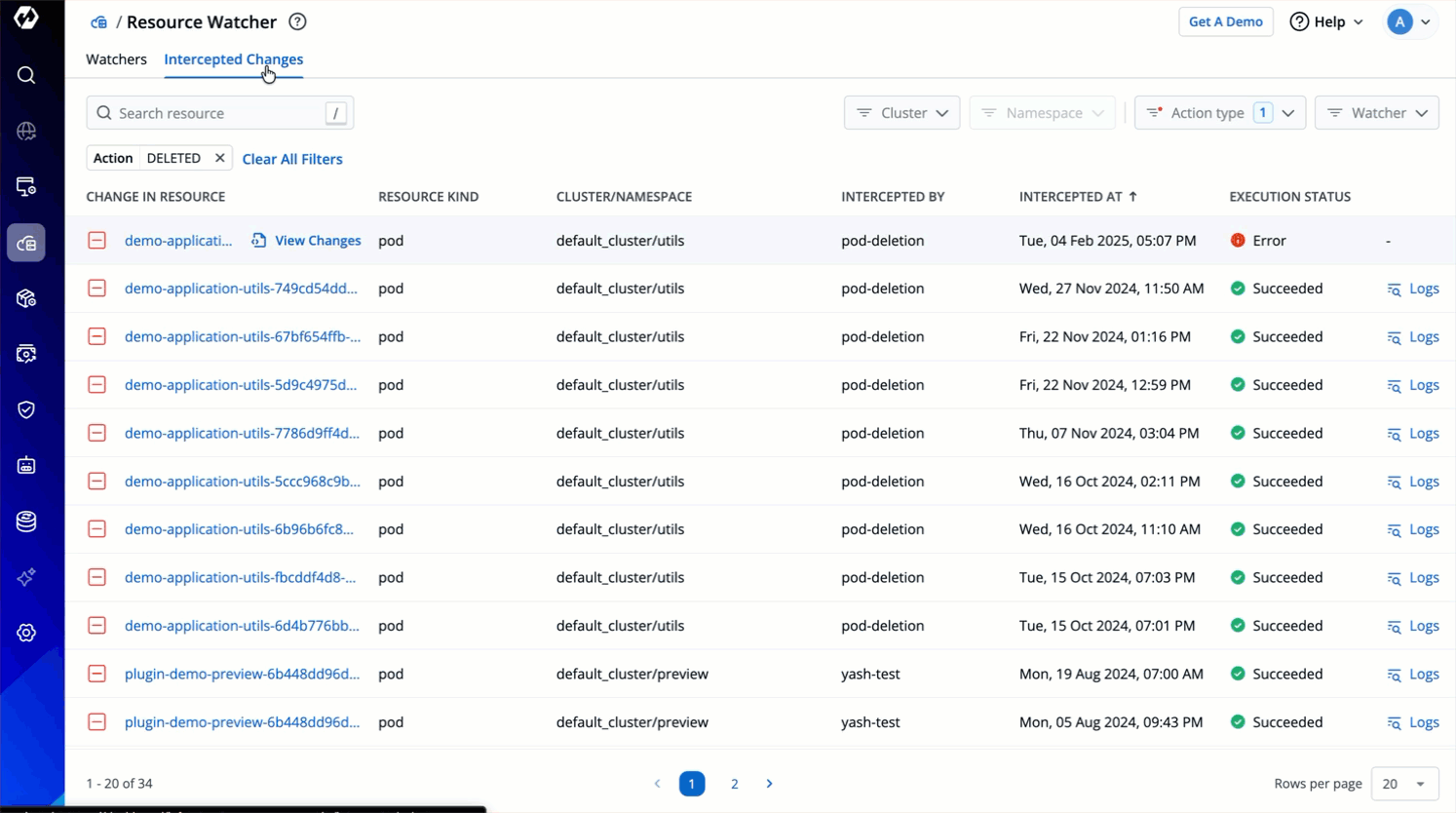Screen dimensions: 1456x813
Task: Click the shield security icon in the sidebar
Action: point(26,409)
